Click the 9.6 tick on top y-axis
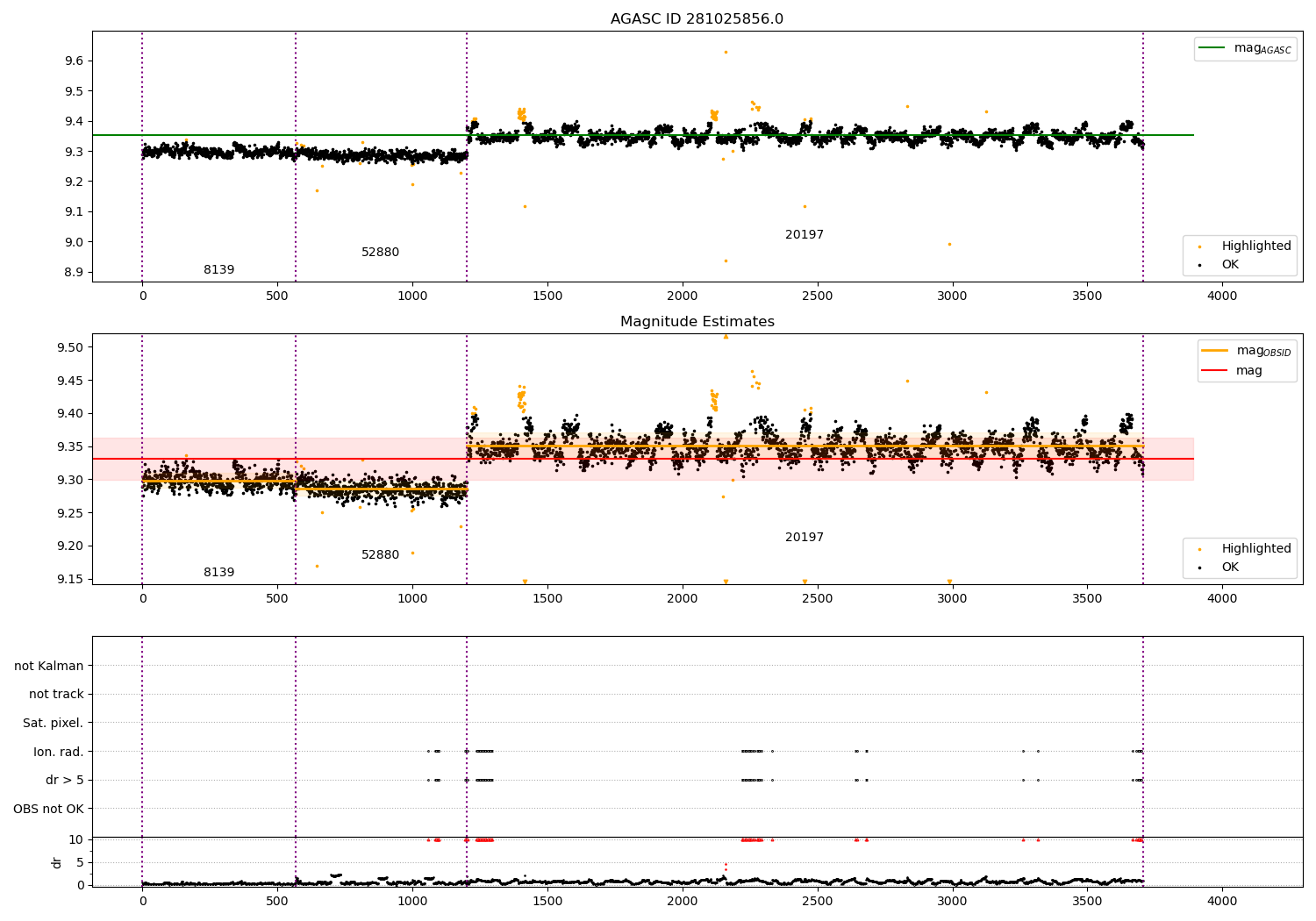 coord(74,61)
